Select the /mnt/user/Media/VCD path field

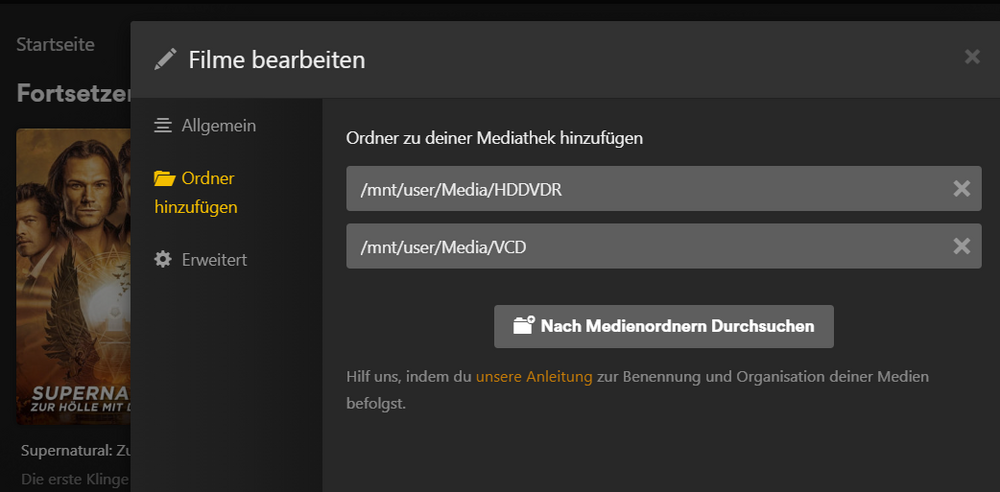click(x=663, y=246)
